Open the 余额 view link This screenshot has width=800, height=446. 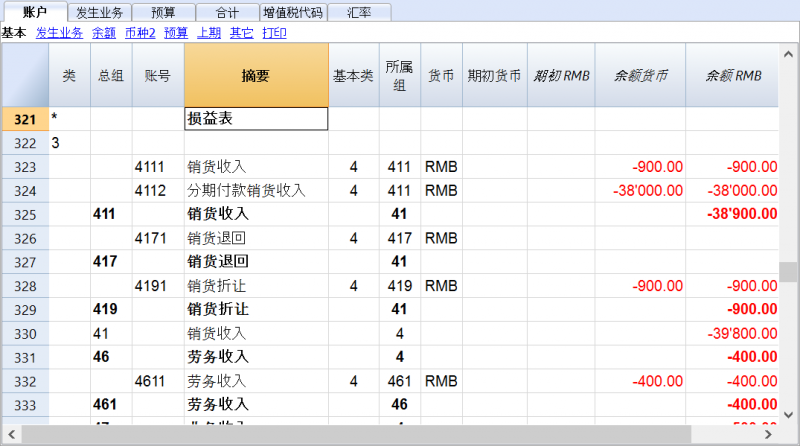104,33
